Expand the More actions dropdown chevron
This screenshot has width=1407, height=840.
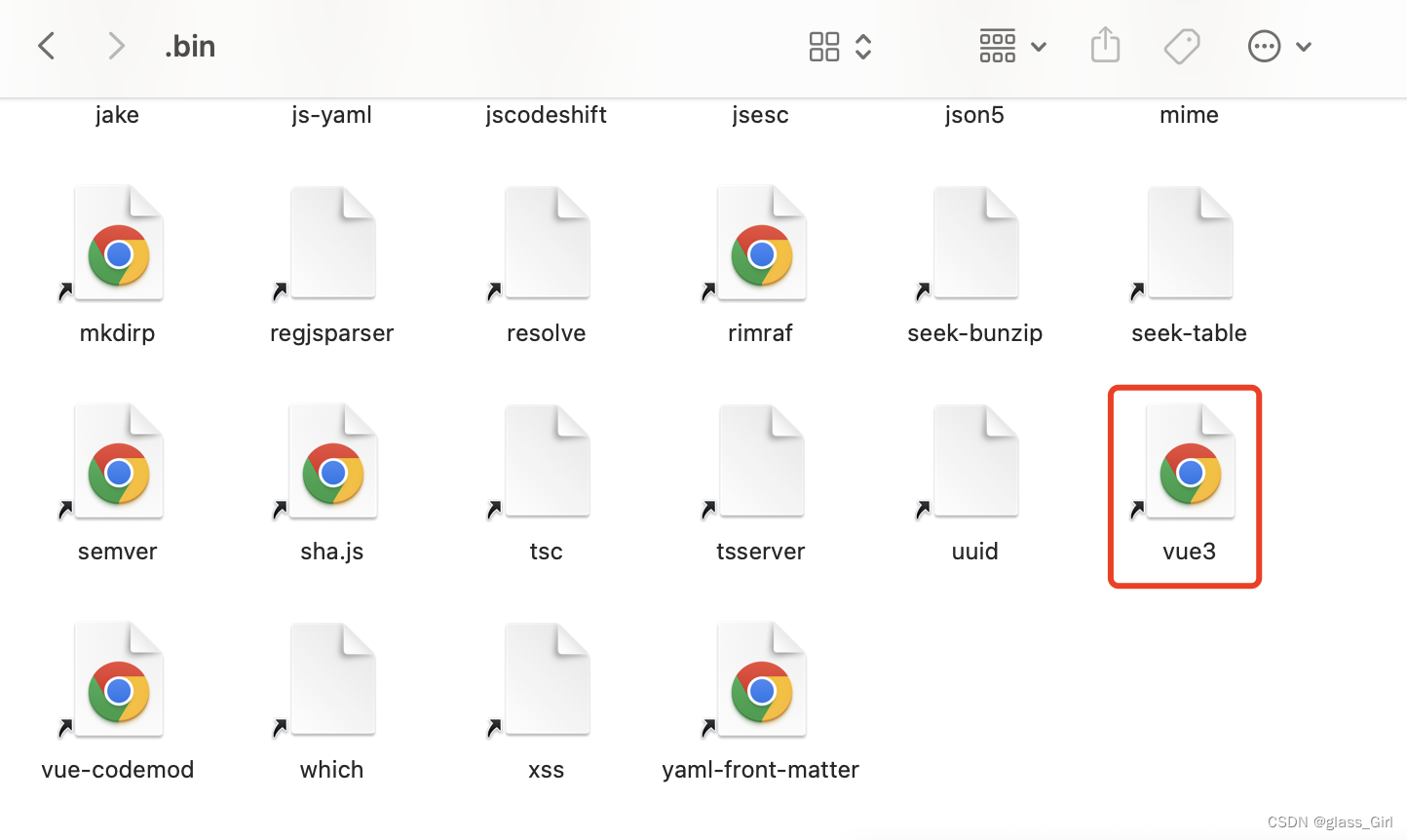click(1304, 47)
